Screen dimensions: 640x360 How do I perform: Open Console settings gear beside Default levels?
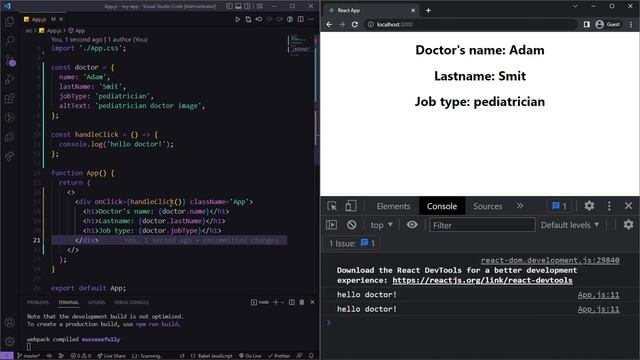629,224
